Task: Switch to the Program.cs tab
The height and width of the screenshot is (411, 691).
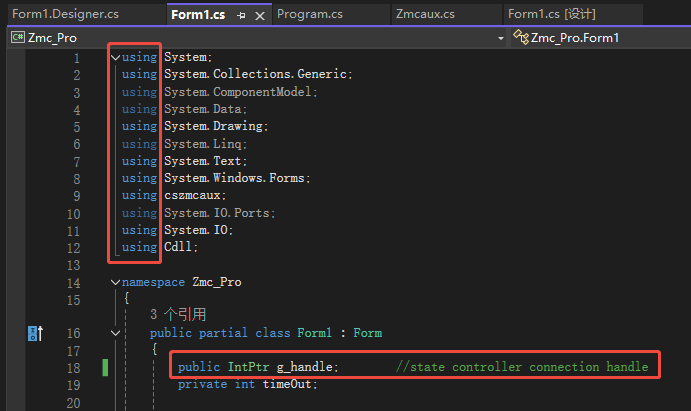Action: pos(310,14)
